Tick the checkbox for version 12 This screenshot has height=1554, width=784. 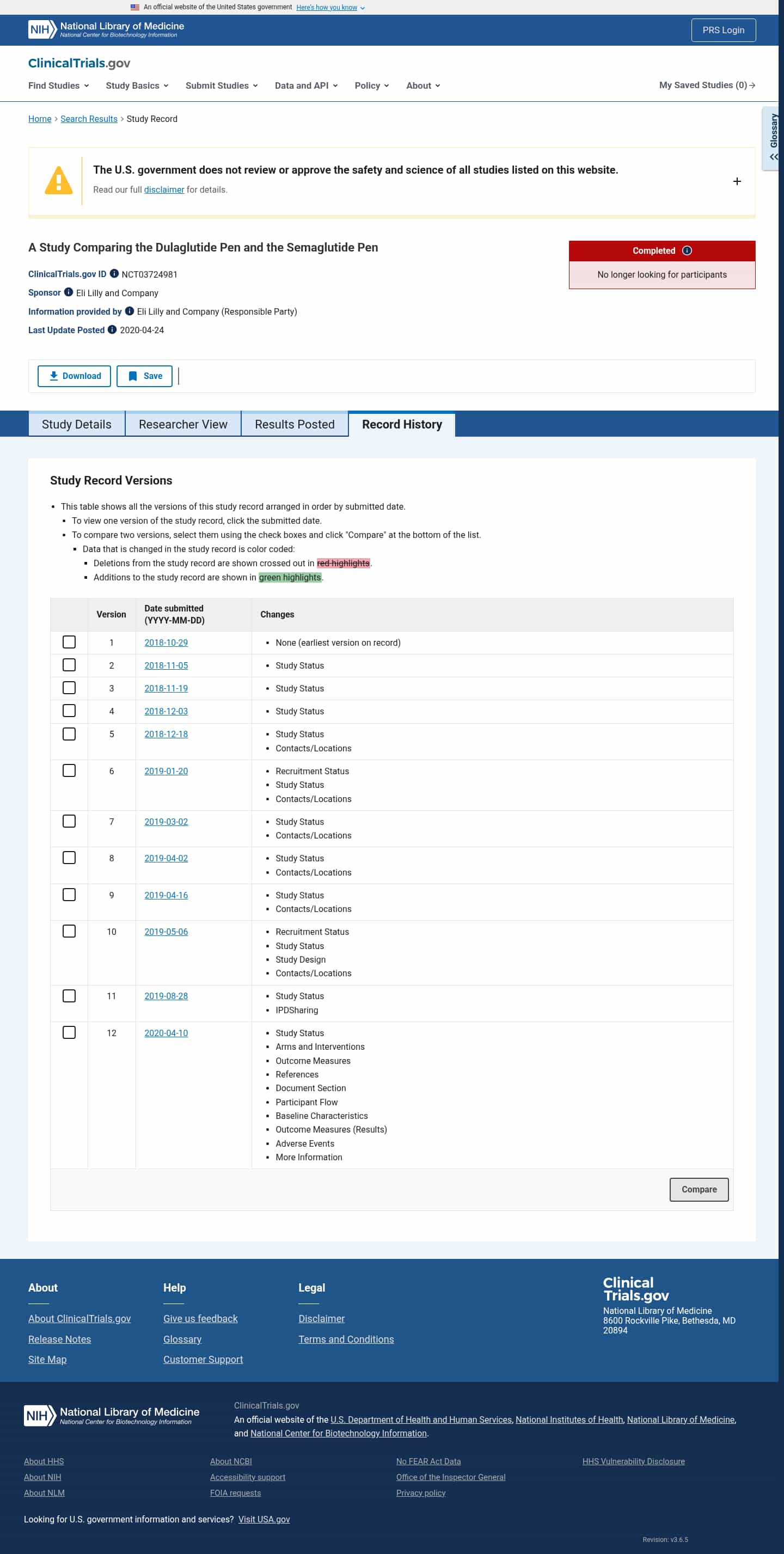pos(69,1033)
